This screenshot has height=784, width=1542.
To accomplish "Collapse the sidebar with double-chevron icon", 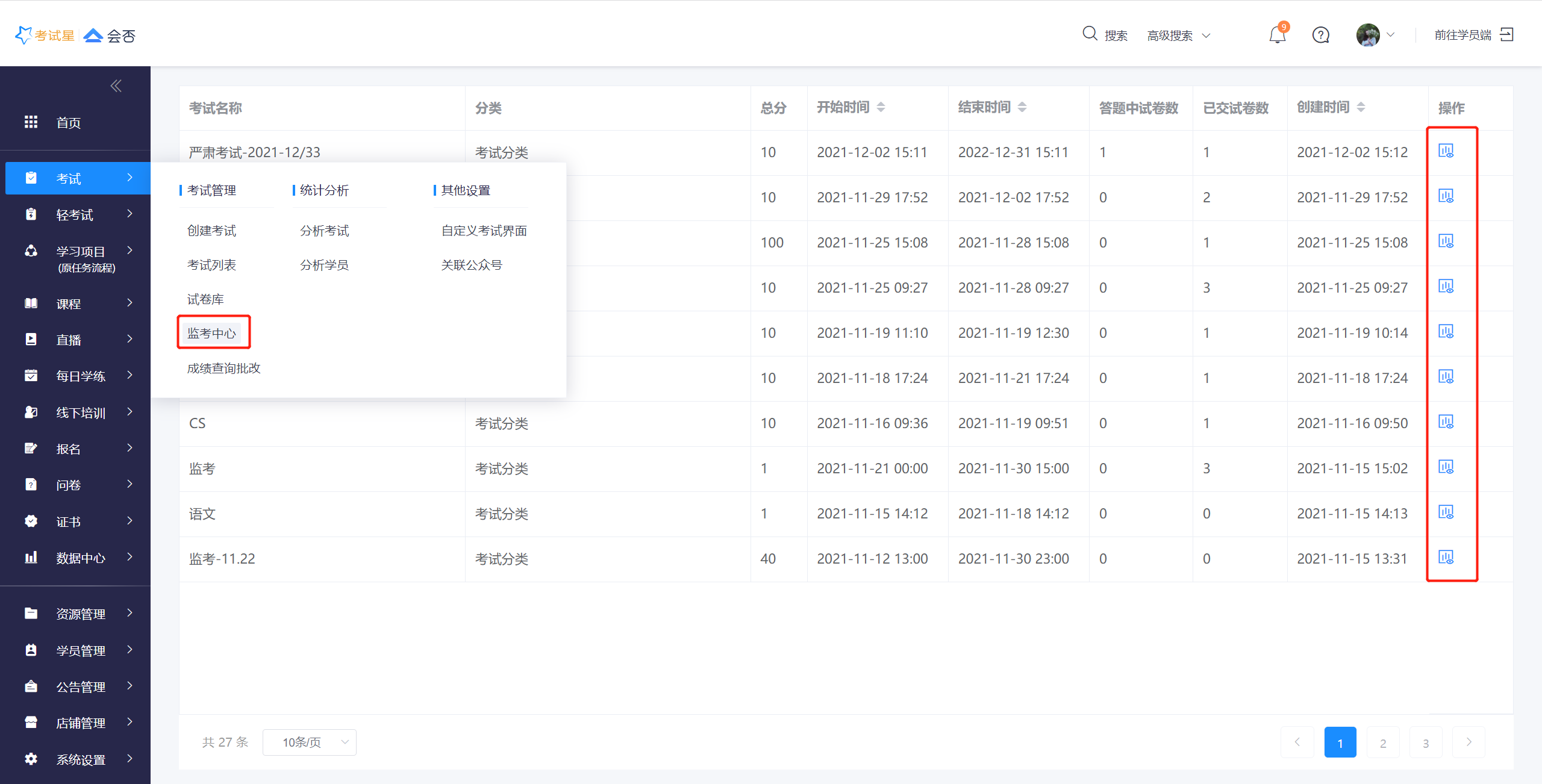I will 116,86.
